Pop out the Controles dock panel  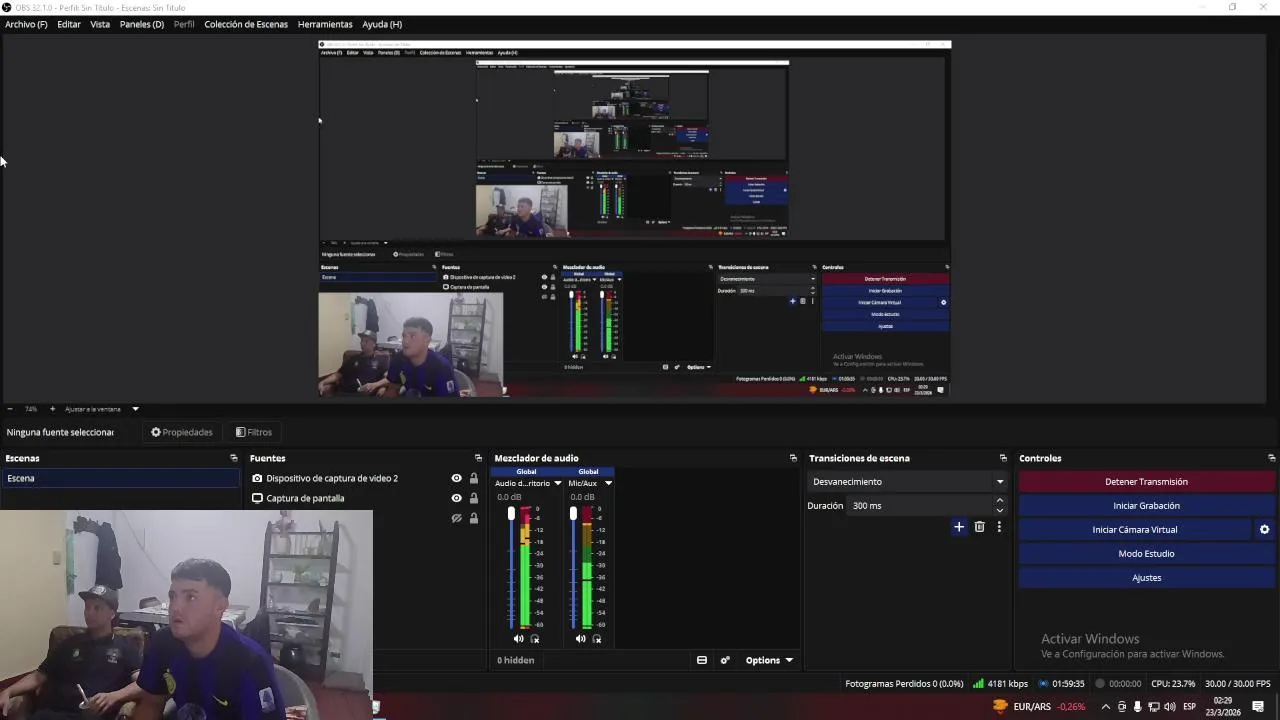[x=1271, y=458]
